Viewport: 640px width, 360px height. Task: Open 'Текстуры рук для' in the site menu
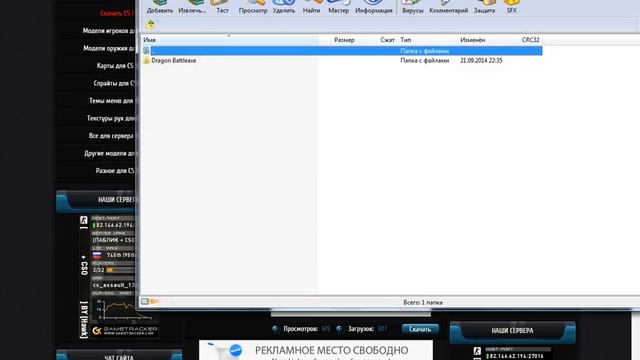pyautogui.click(x=111, y=118)
